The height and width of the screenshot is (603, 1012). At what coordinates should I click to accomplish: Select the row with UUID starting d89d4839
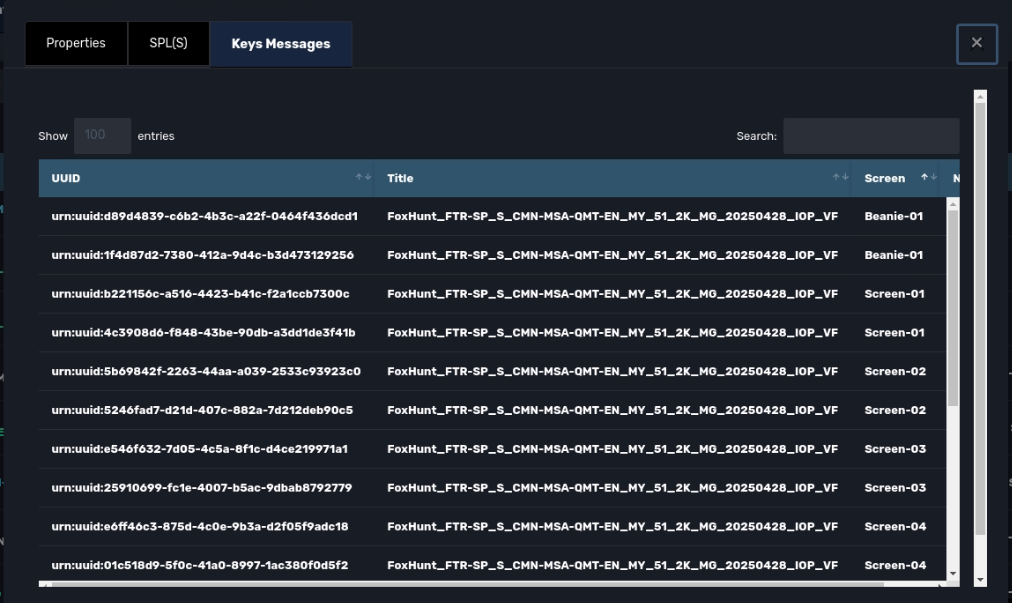pyautogui.click(x=204, y=216)
